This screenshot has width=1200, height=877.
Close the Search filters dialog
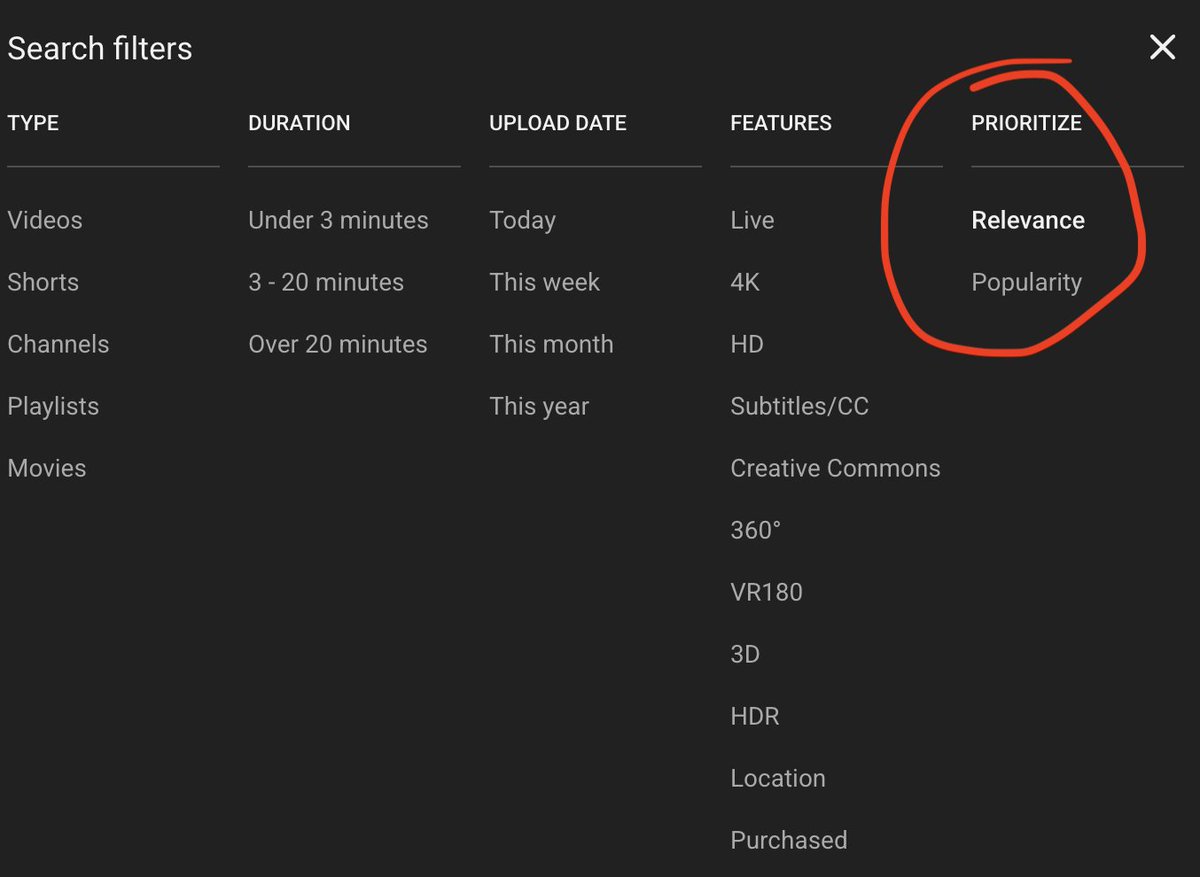pyautogui.click(x=1162, y=47)
